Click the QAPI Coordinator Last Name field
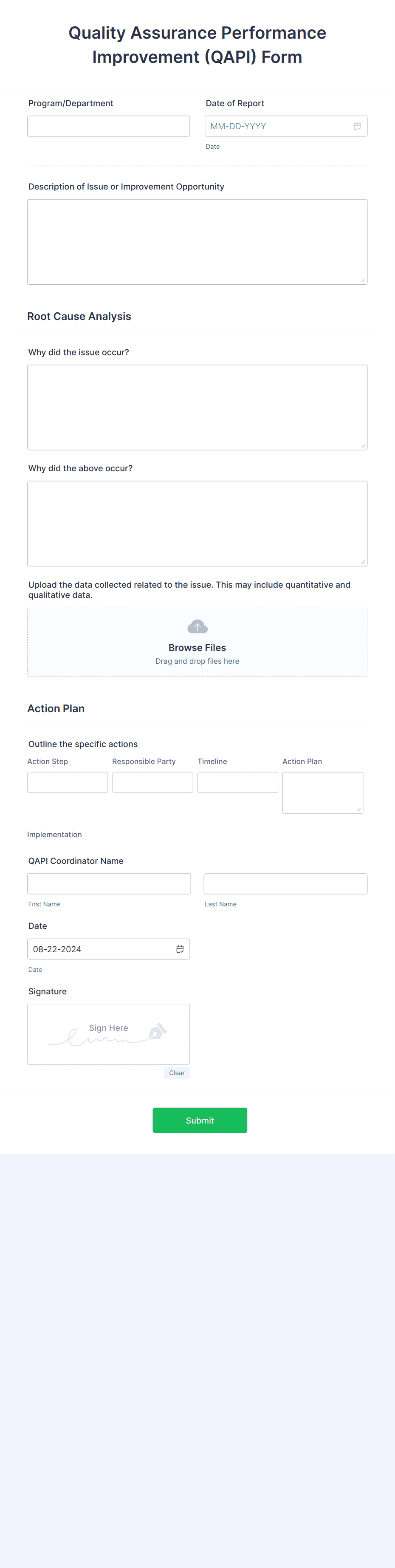The width and height of the screenshot is (395, 1568). pyautogui.click(x=285, y=883)
